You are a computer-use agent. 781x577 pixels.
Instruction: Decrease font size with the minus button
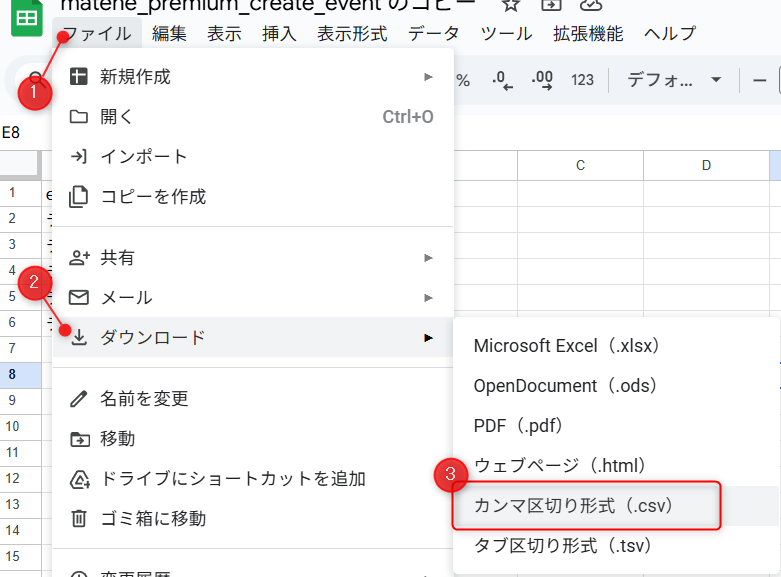click(760, 80)
